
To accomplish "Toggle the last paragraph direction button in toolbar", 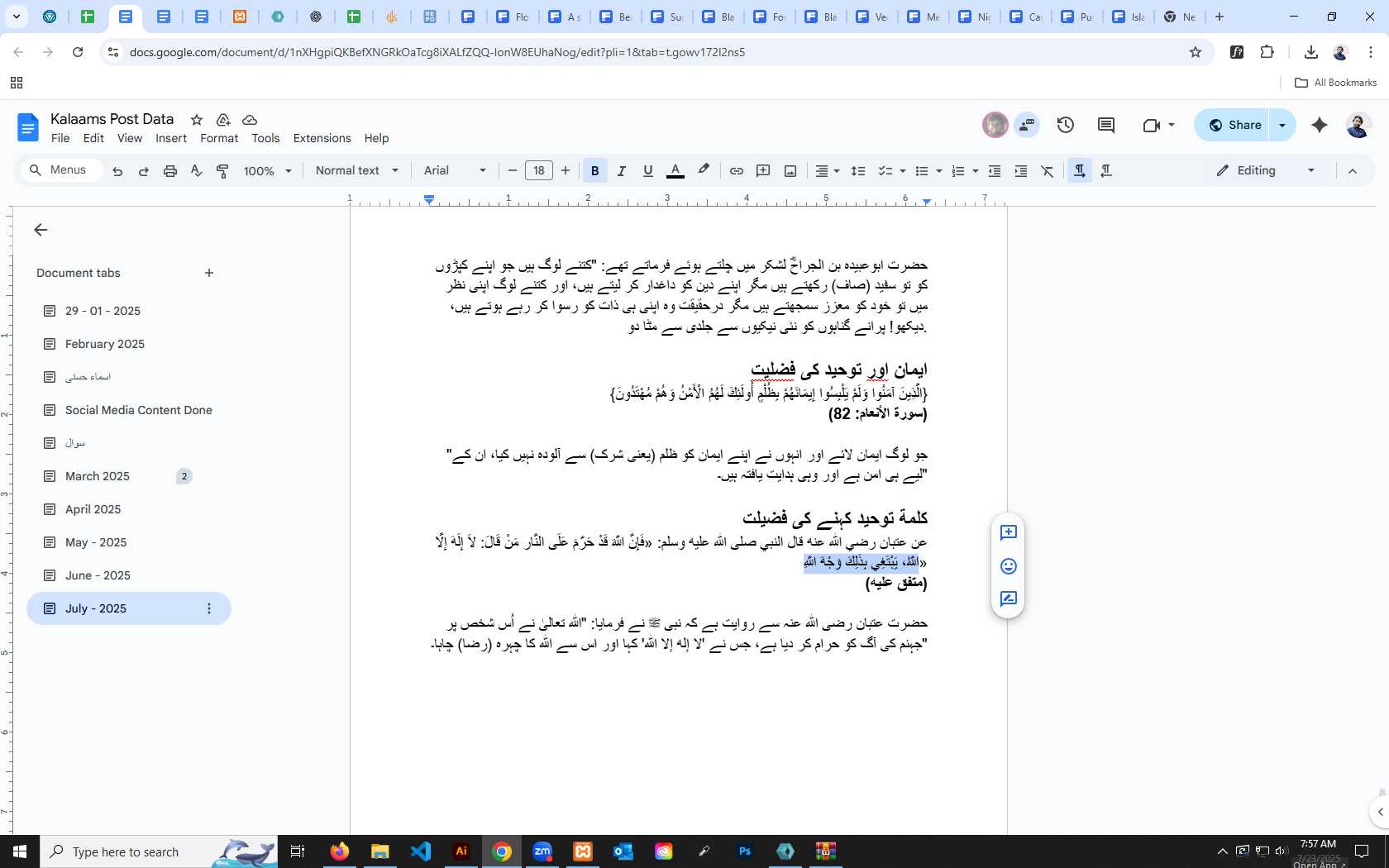I will tap(1106, 171).
